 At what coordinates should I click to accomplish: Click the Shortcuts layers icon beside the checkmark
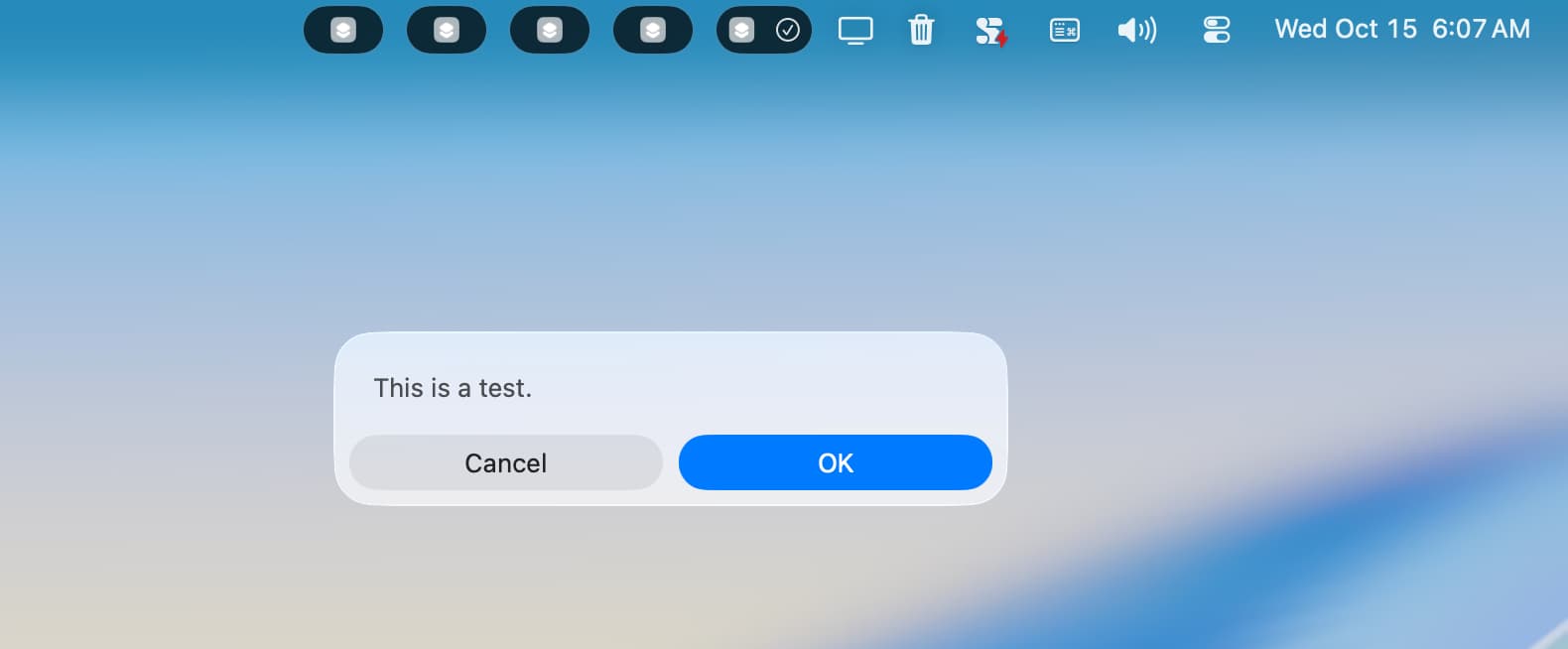click(x=741, y=30)
